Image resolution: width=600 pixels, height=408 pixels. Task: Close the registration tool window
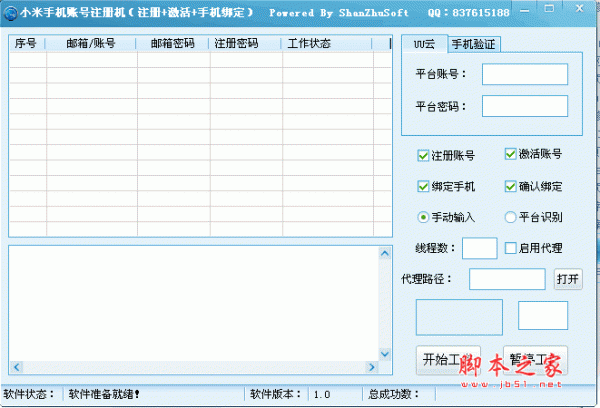click(x=579, y=8)
